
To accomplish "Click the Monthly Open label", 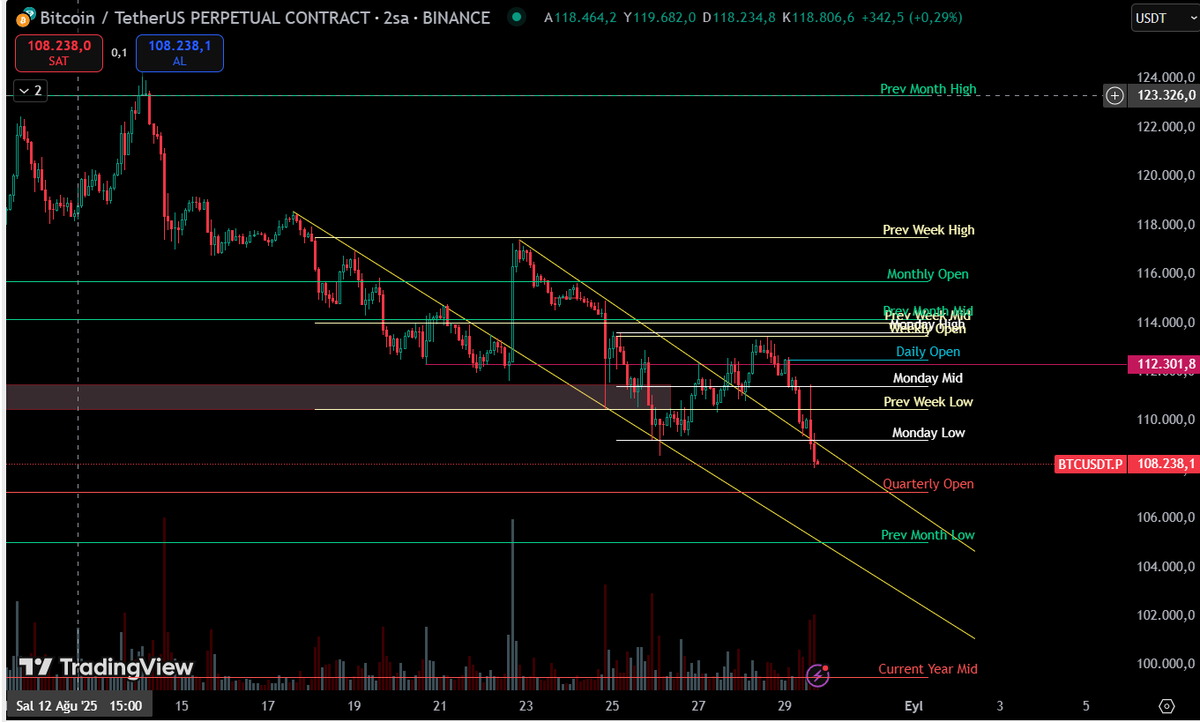I will 927,274.
